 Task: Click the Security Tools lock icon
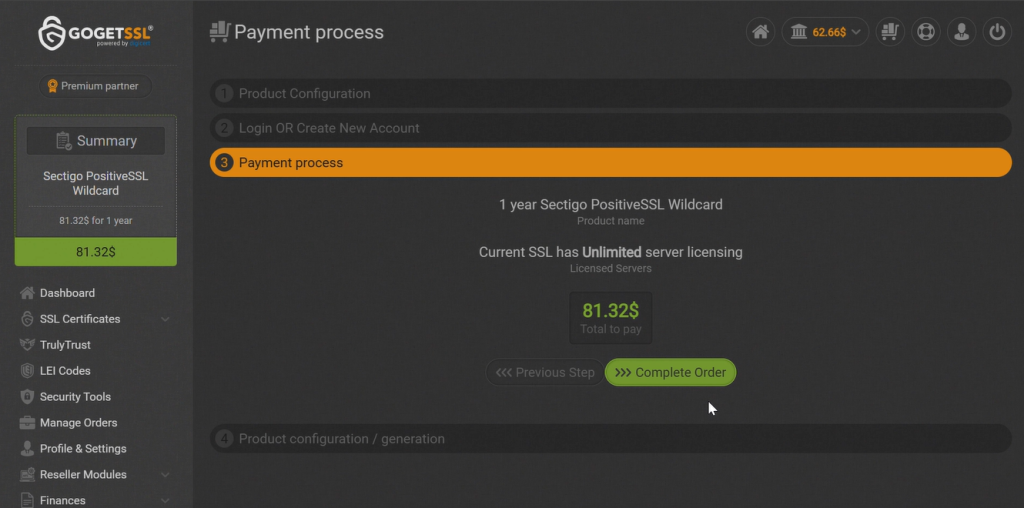click(x=27, y=396)
